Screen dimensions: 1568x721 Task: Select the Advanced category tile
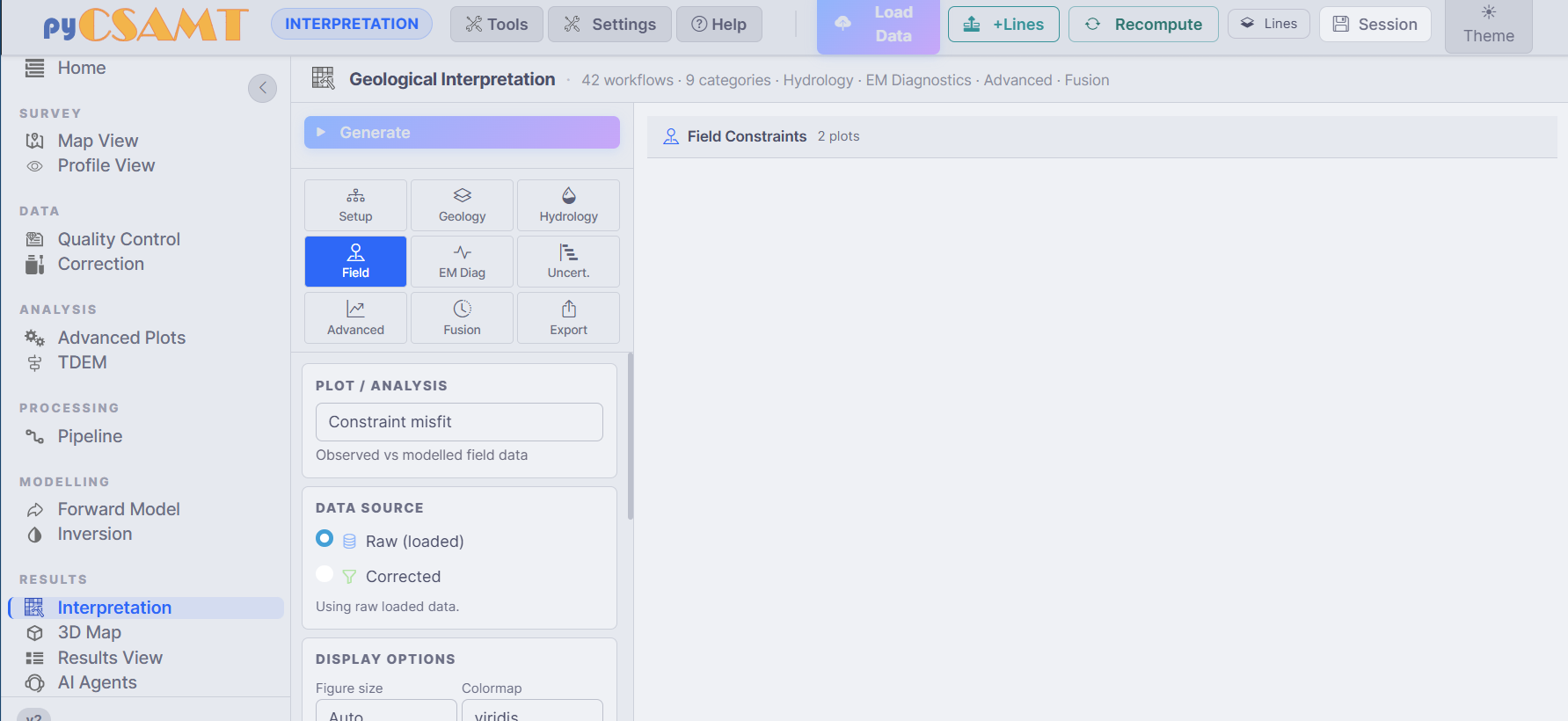coord(355,317)
